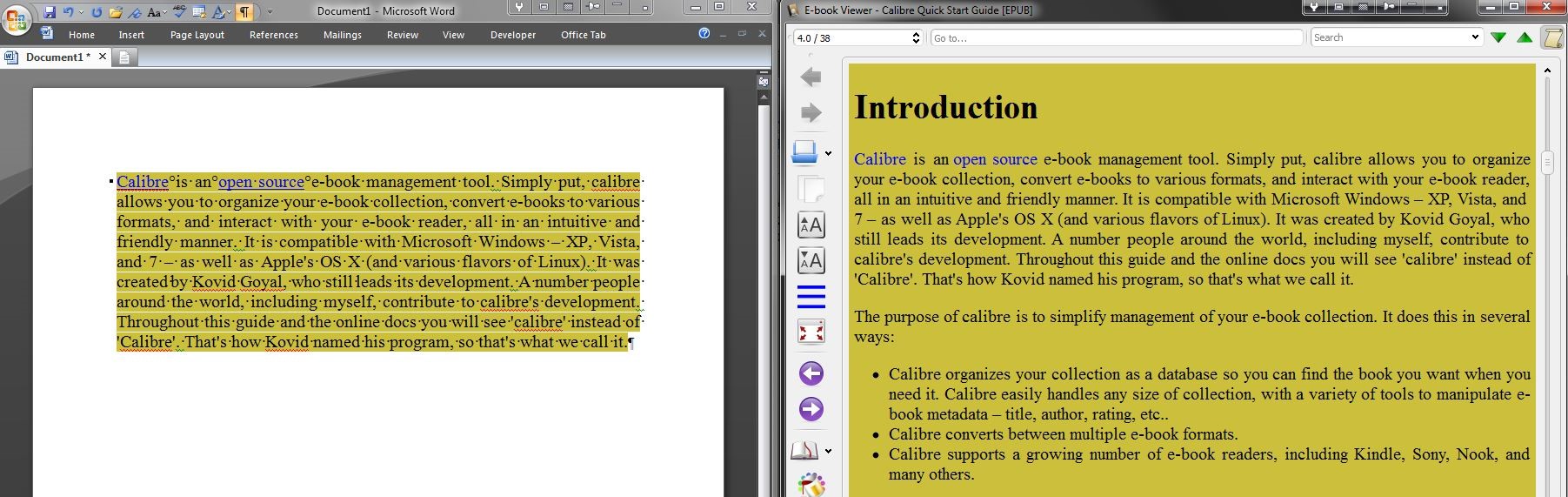1568x497 pixels.
Task: Click the Copy to clipboard icon
Action: point(811,189)
